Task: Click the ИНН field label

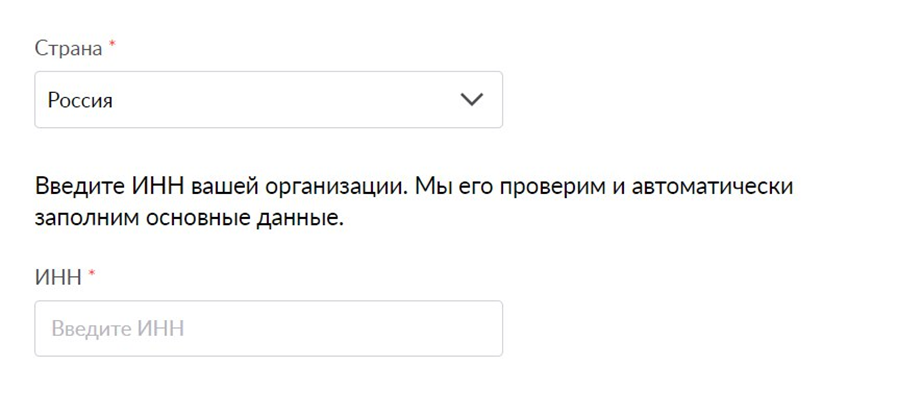Action: 58,278
